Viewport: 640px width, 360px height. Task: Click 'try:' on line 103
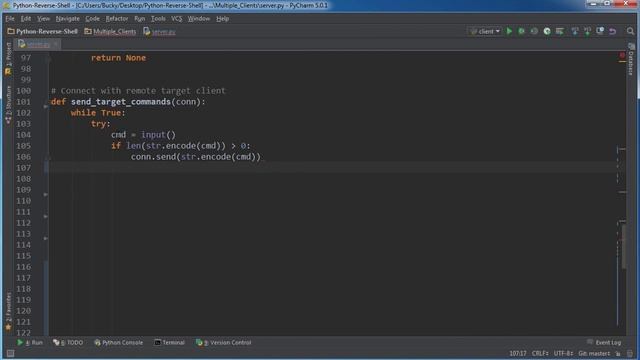(100, 124)
